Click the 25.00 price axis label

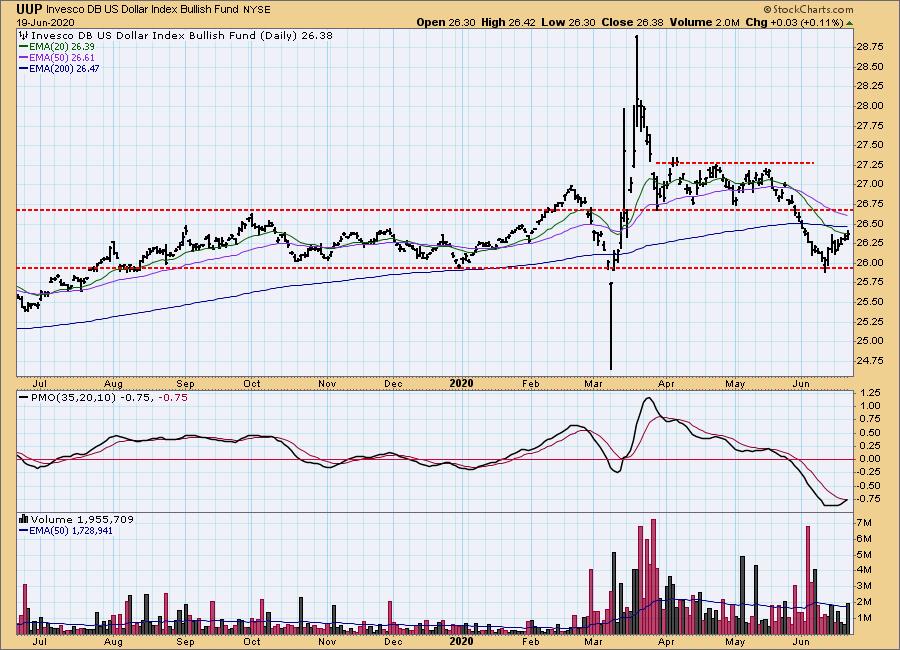870,341
